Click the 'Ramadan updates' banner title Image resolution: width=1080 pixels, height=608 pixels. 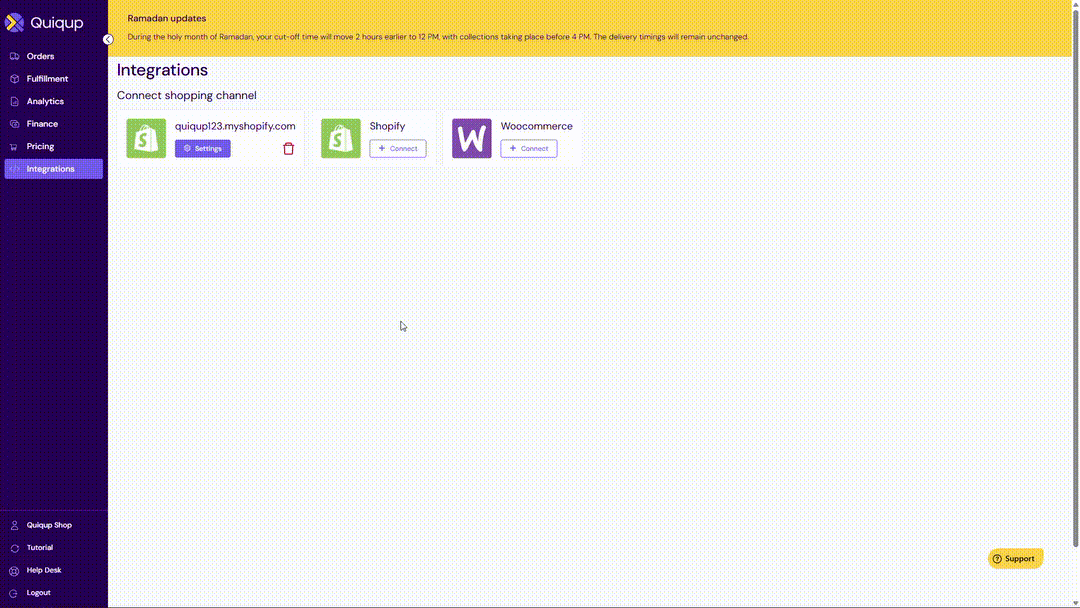coord(167,19)
